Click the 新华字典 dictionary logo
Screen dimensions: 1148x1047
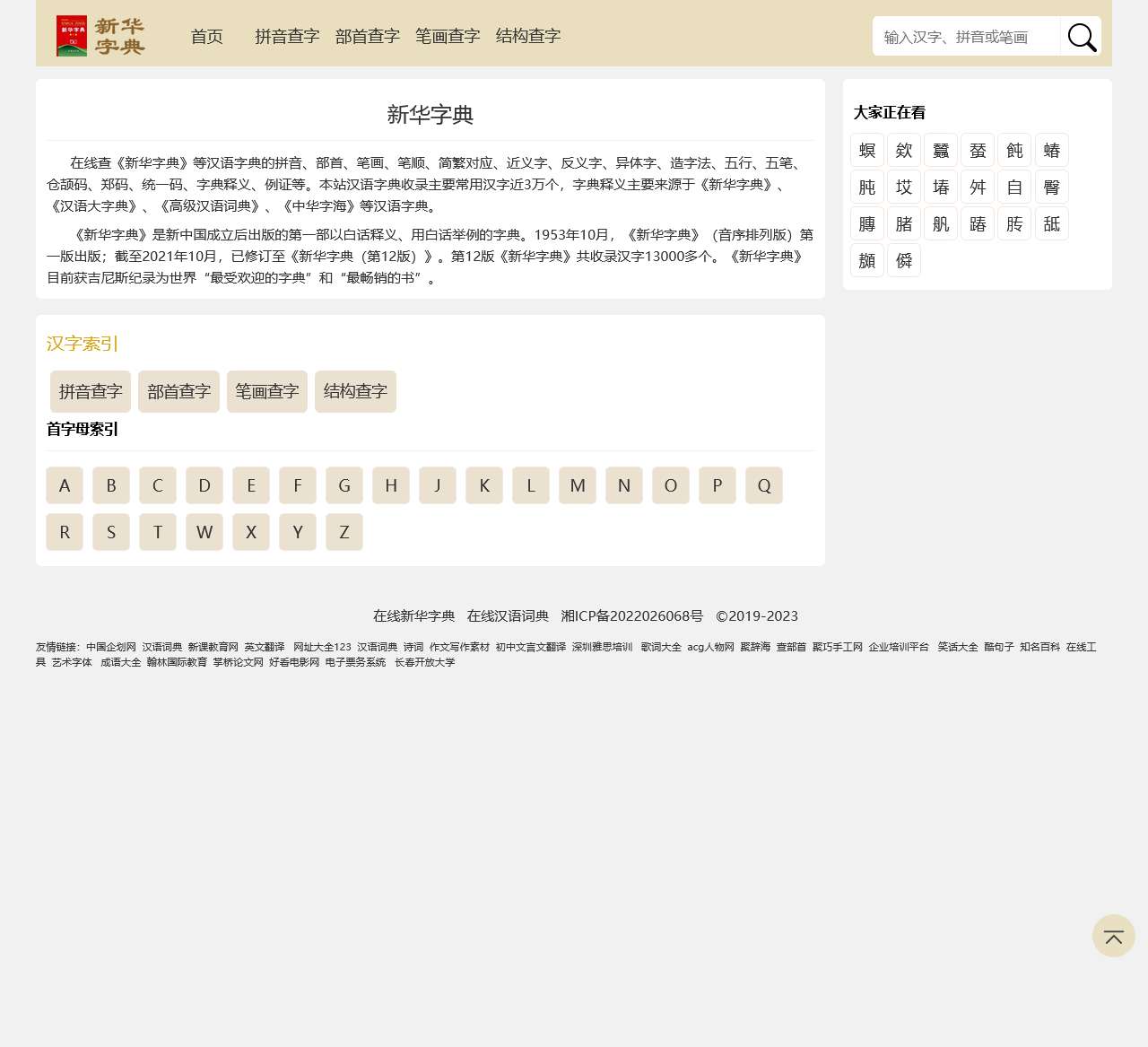point(101,35)
